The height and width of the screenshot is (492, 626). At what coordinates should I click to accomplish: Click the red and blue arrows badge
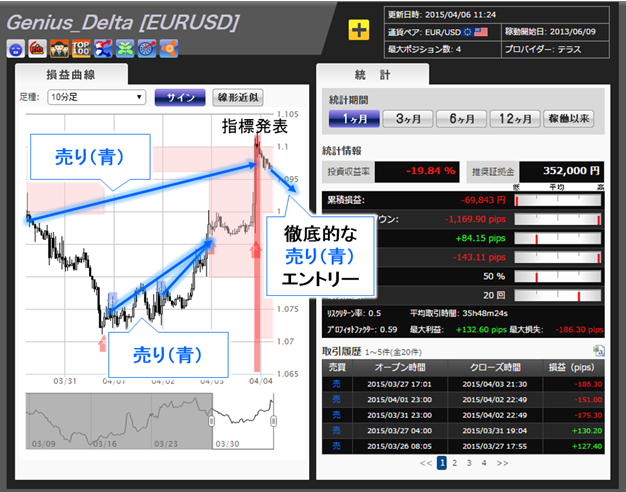coord(103,49)
